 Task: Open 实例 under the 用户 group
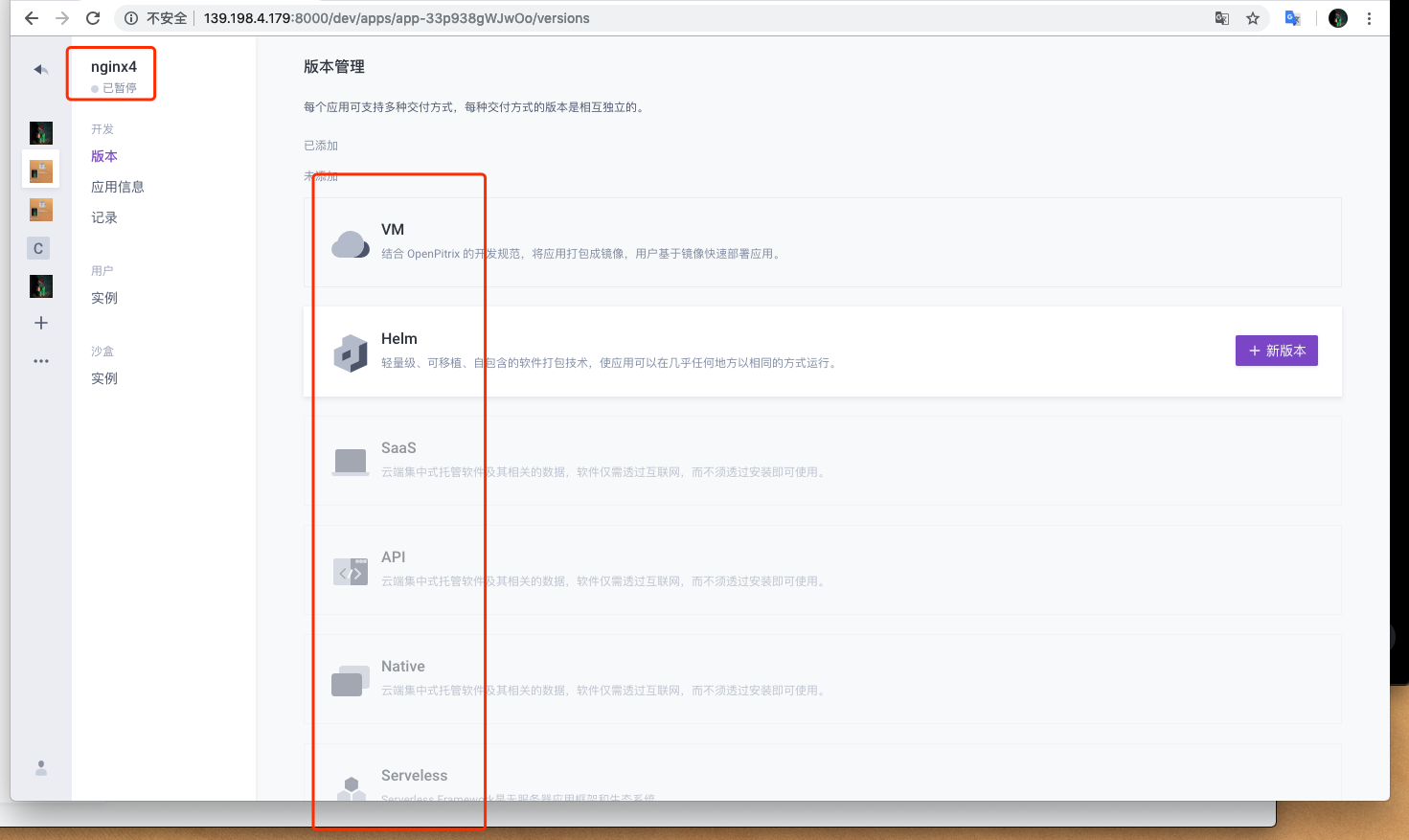click(x=103, y=297)
